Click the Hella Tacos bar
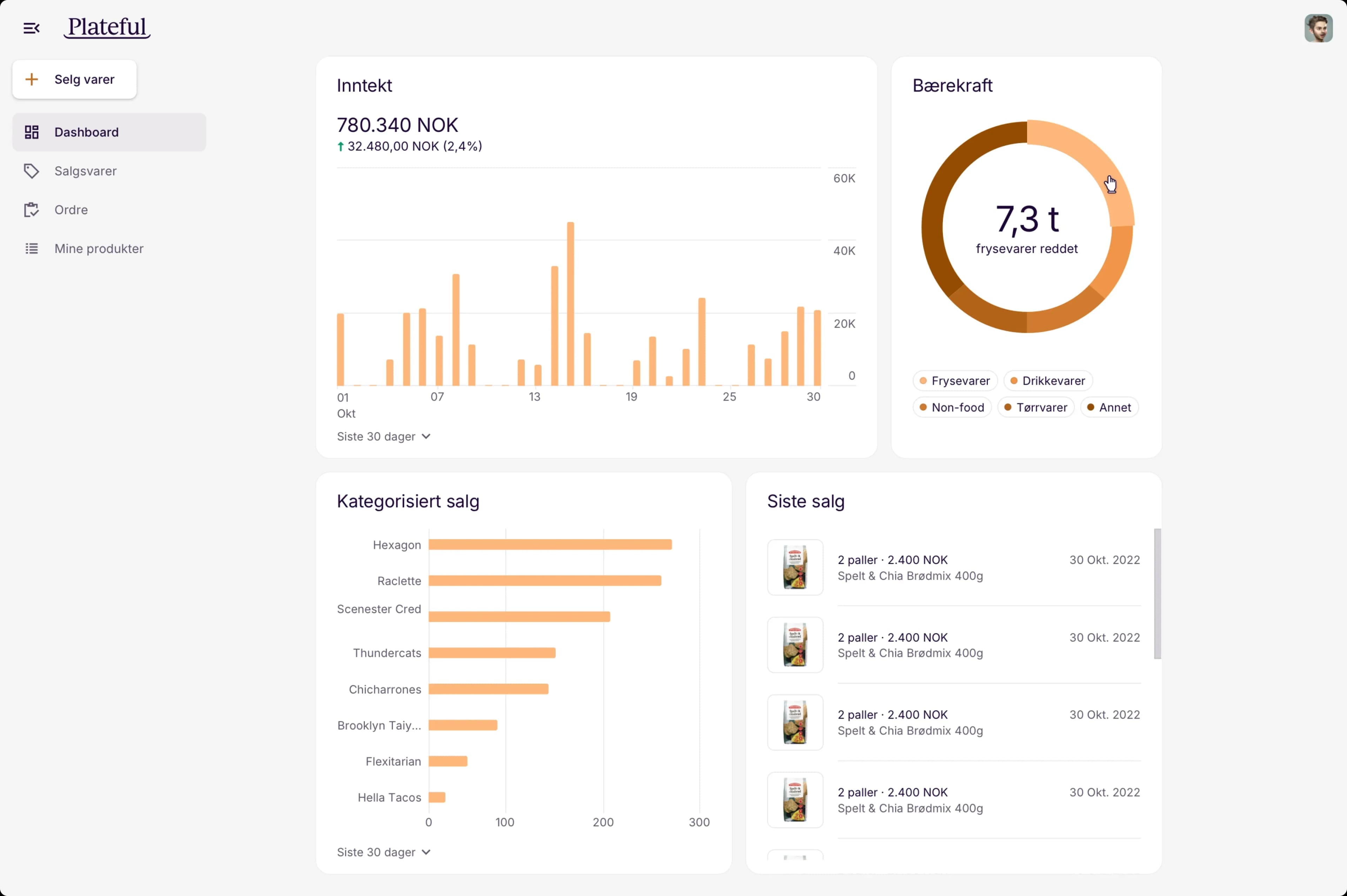Screen dimensions: 1347x896 pyautogui.click(x=437, y=797)
